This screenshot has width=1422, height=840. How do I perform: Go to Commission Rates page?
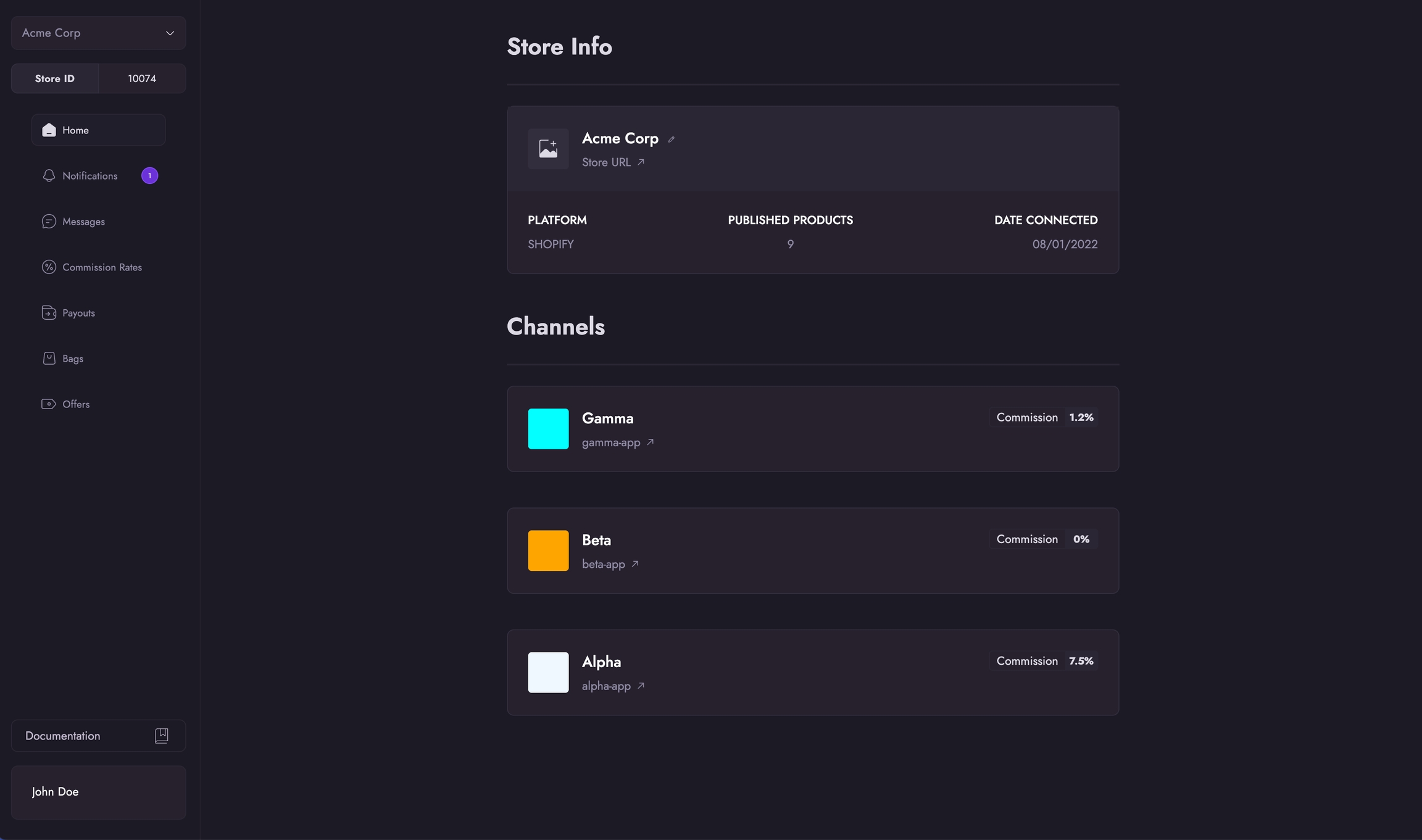pyautogui.click(x=102, y=267)
